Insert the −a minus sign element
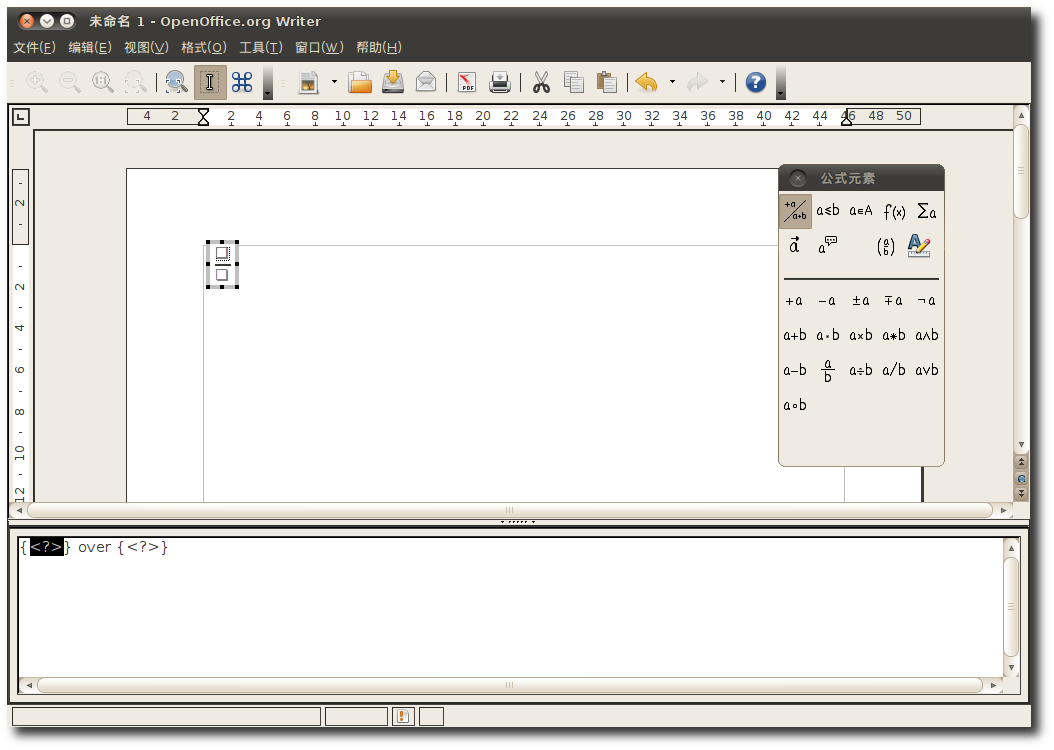Viewport: 1054px width, 750px height. (827, 300)
